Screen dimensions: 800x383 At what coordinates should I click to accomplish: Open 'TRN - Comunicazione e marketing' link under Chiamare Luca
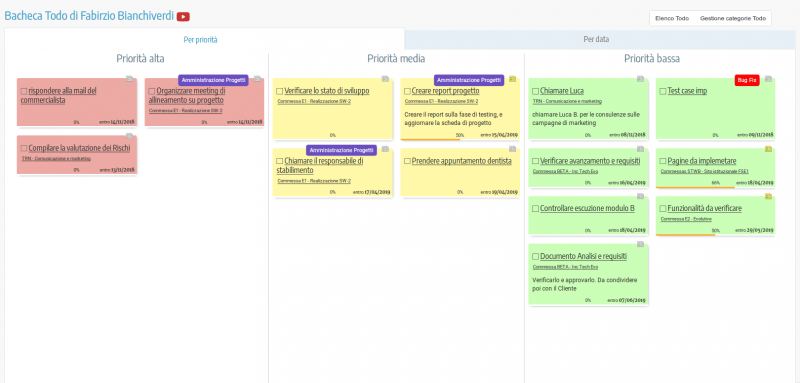coord(567,101)
